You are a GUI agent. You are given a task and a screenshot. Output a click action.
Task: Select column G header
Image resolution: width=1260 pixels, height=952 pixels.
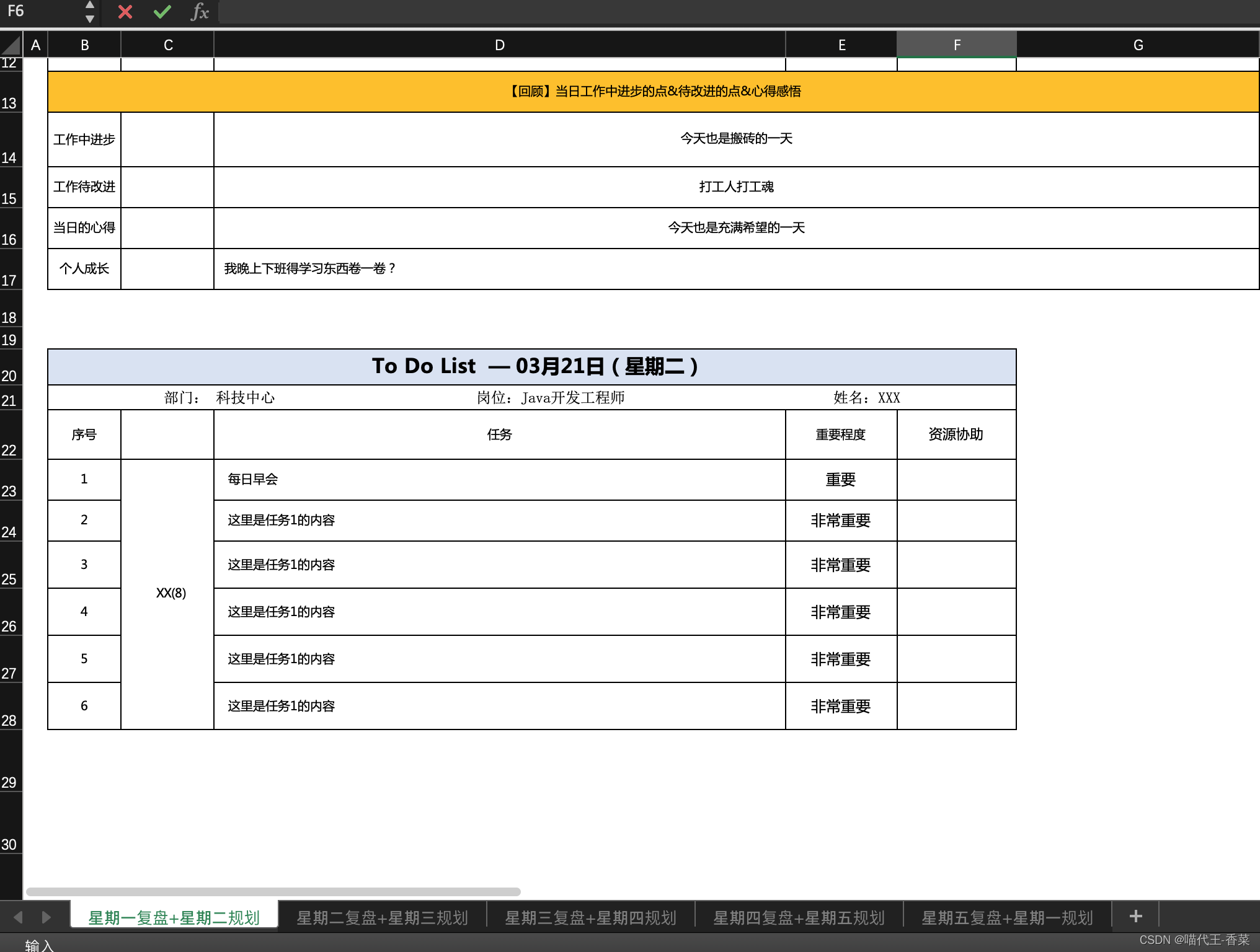pos(1138,45)
